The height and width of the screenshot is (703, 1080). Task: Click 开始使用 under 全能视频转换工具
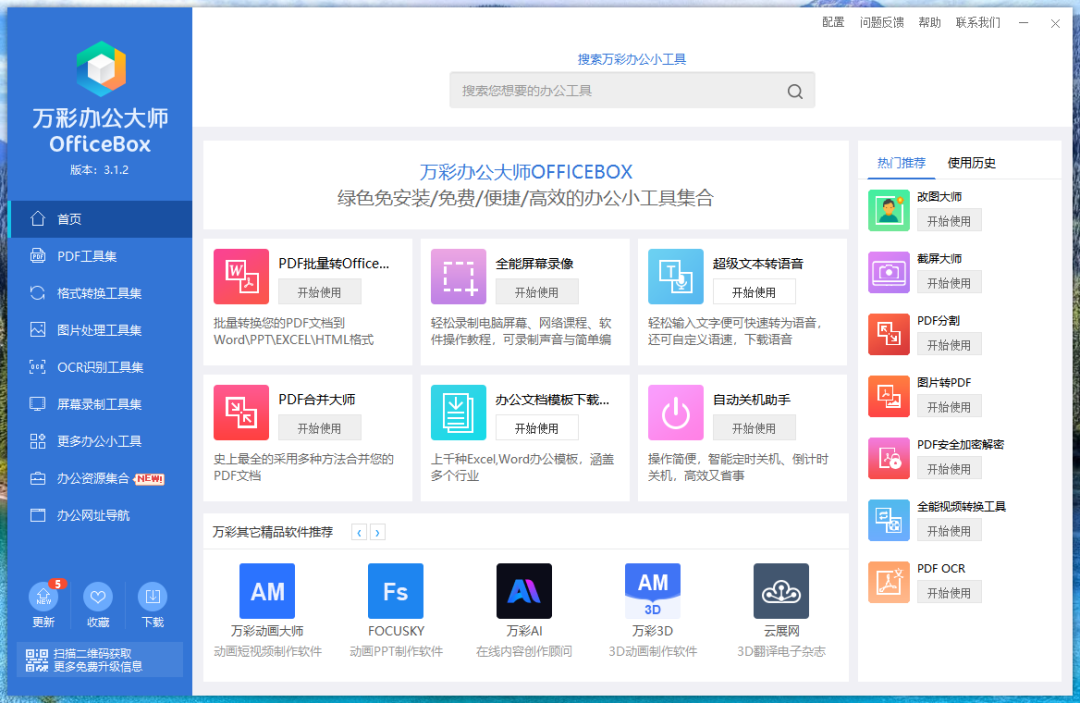click(949, 529)
